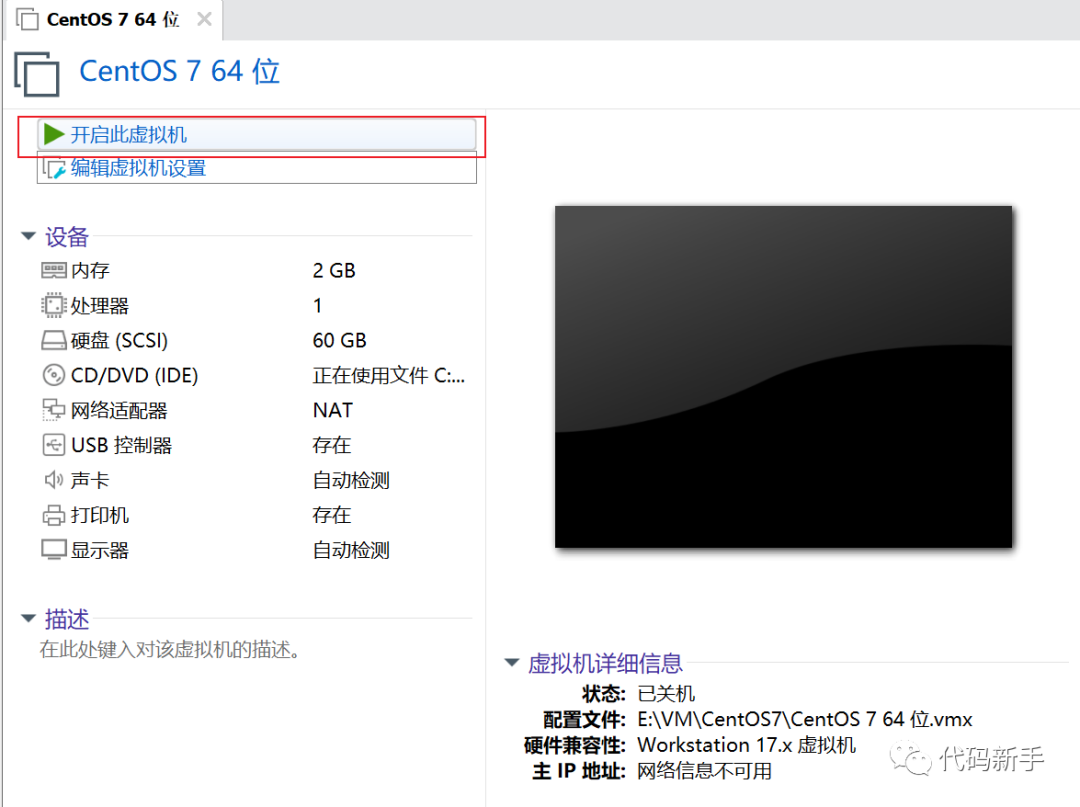This screenshot has height=807, width=1080.
Task: Start the VM via 开启此虚拟机
Action: (x=256, y=134)
